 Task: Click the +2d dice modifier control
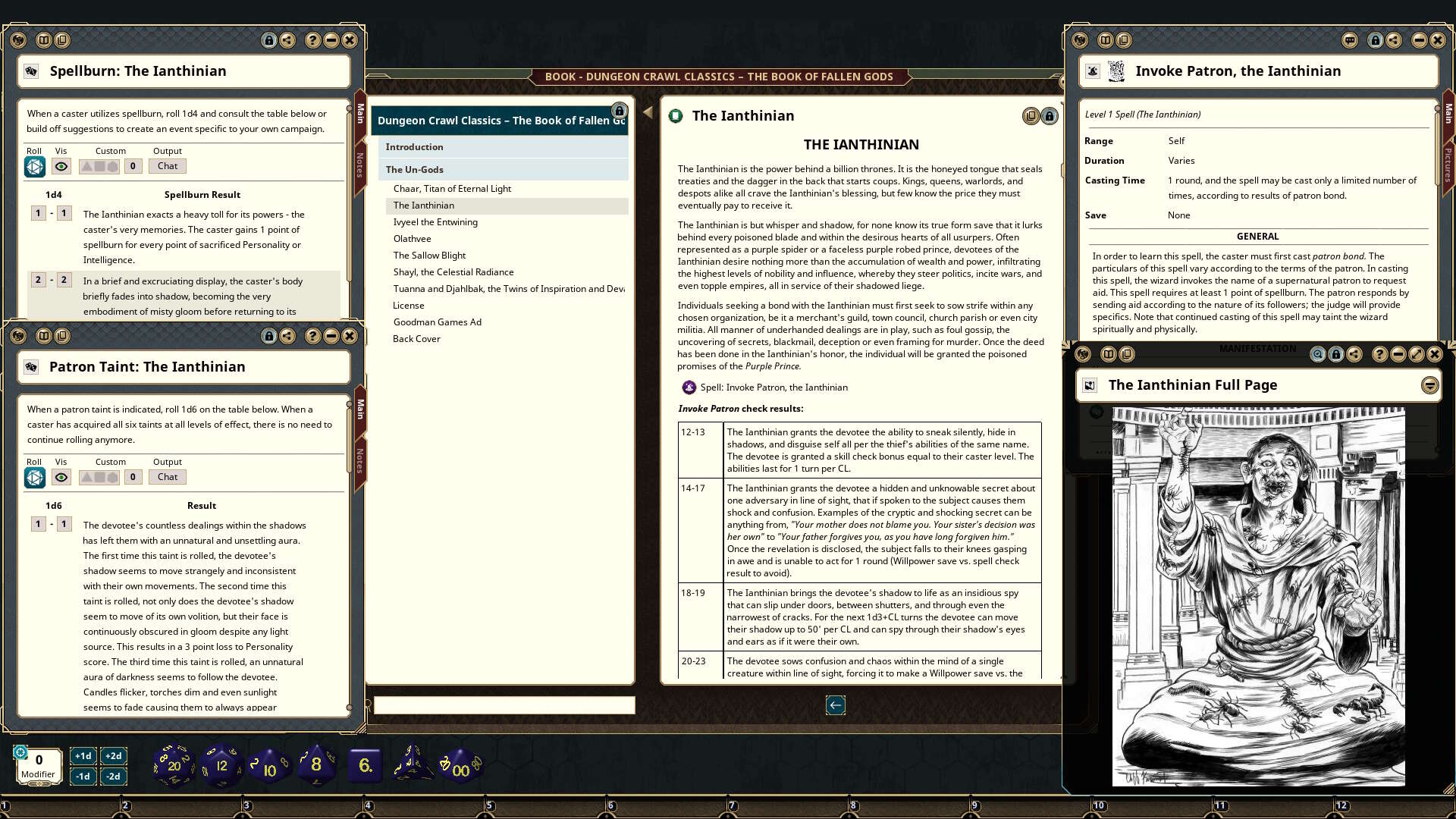click(x=113, y=756)
